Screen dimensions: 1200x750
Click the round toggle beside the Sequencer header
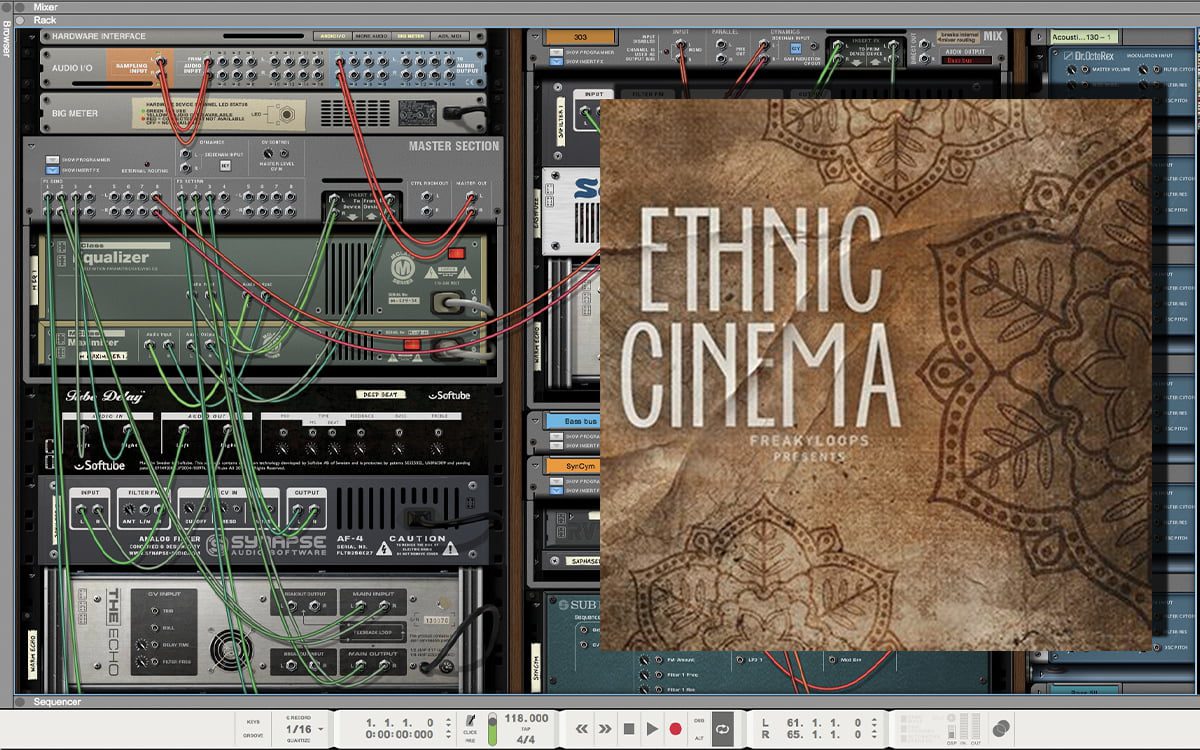(20, 702)
